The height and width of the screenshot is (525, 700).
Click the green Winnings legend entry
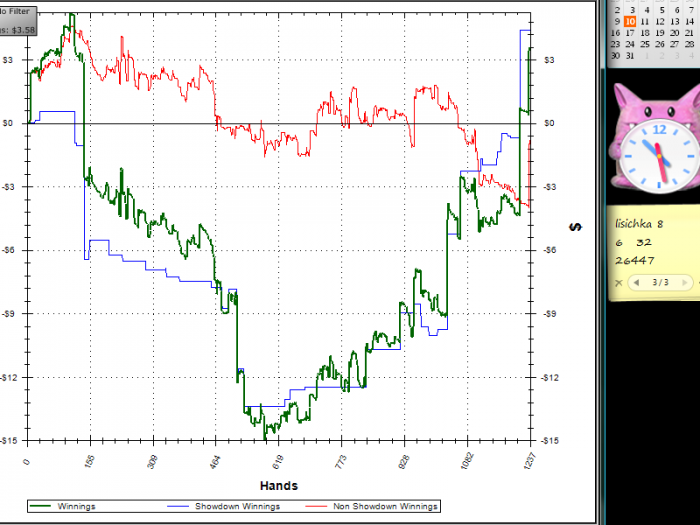[62, 506]
